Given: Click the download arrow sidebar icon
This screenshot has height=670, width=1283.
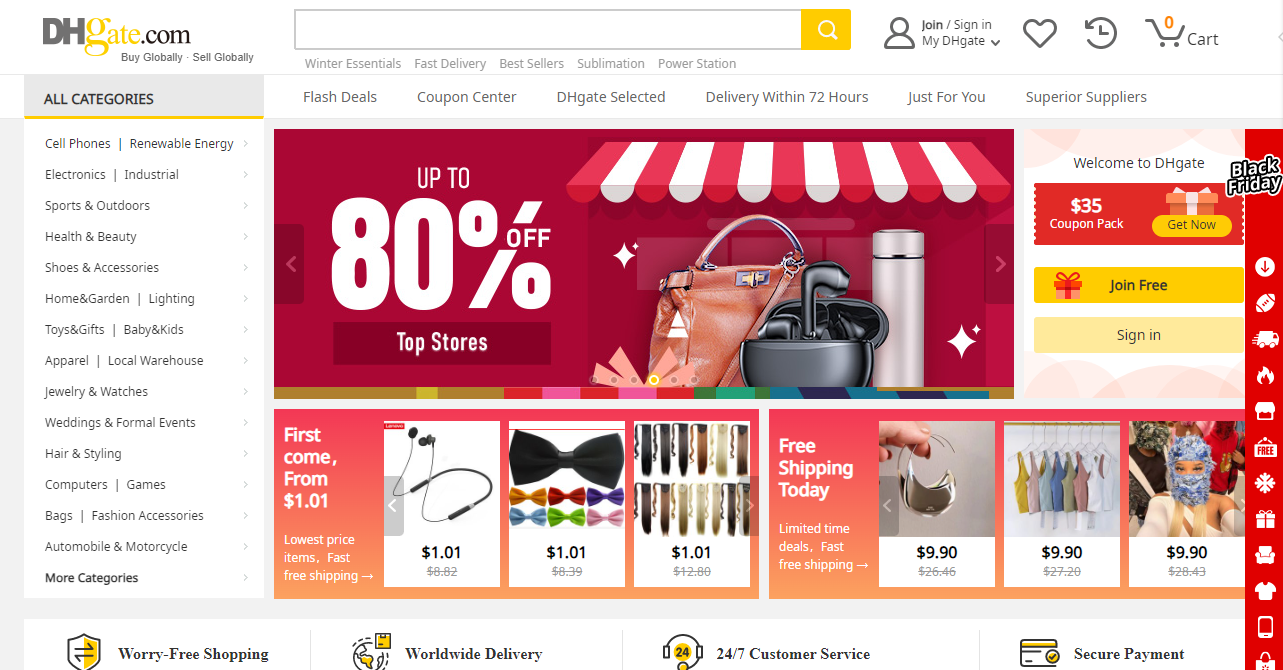Looking at the screenshot, I should 1265,267.
